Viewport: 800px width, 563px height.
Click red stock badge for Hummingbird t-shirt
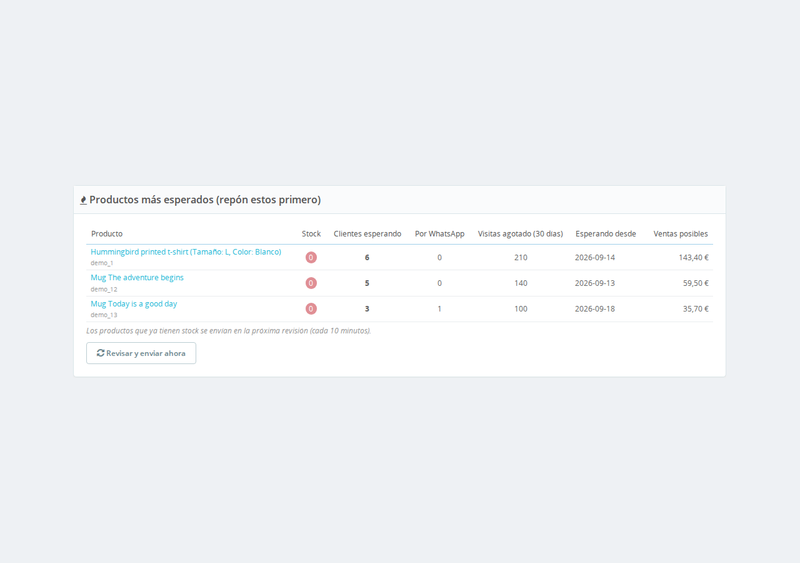(x=311, y=257)
